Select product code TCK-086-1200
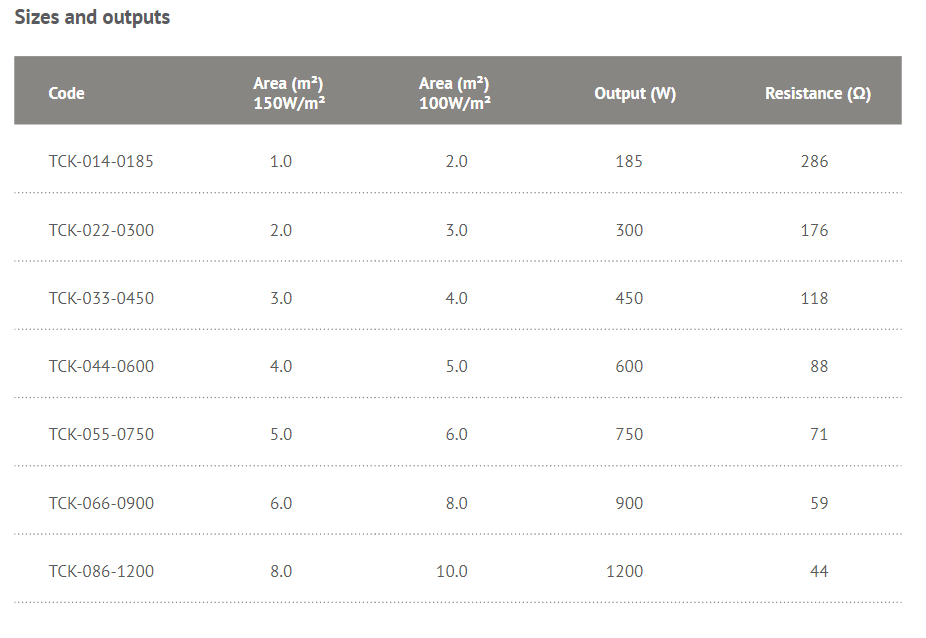Screen dimensions: 926x638 [101, 571]
